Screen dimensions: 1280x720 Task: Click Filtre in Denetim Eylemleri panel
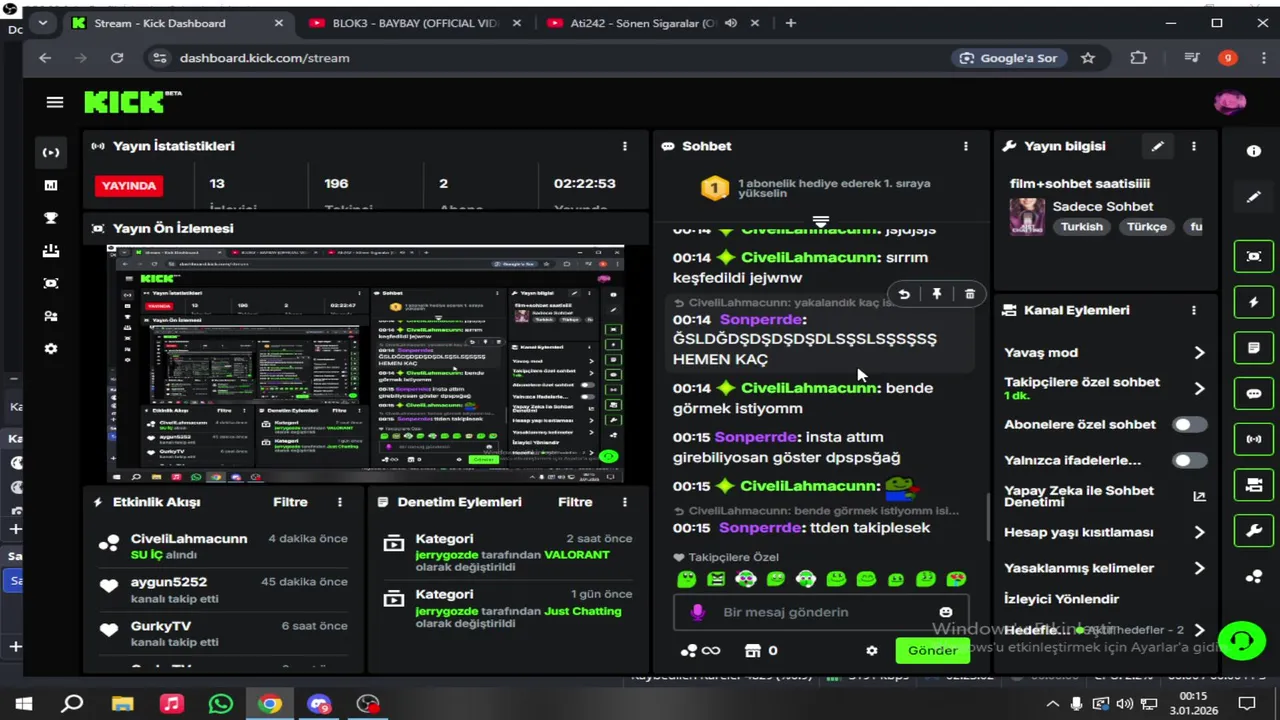(575, 502)
